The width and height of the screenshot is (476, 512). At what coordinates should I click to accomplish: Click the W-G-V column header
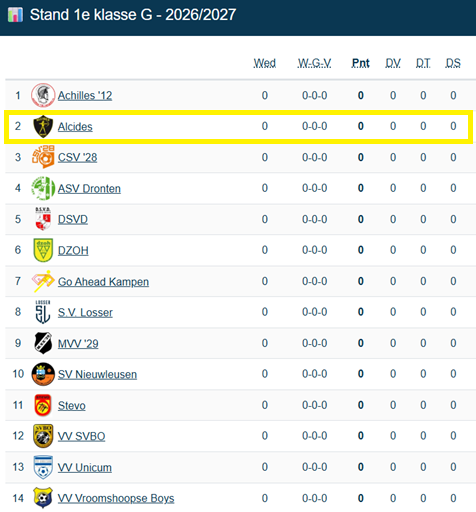click(314, 63)
